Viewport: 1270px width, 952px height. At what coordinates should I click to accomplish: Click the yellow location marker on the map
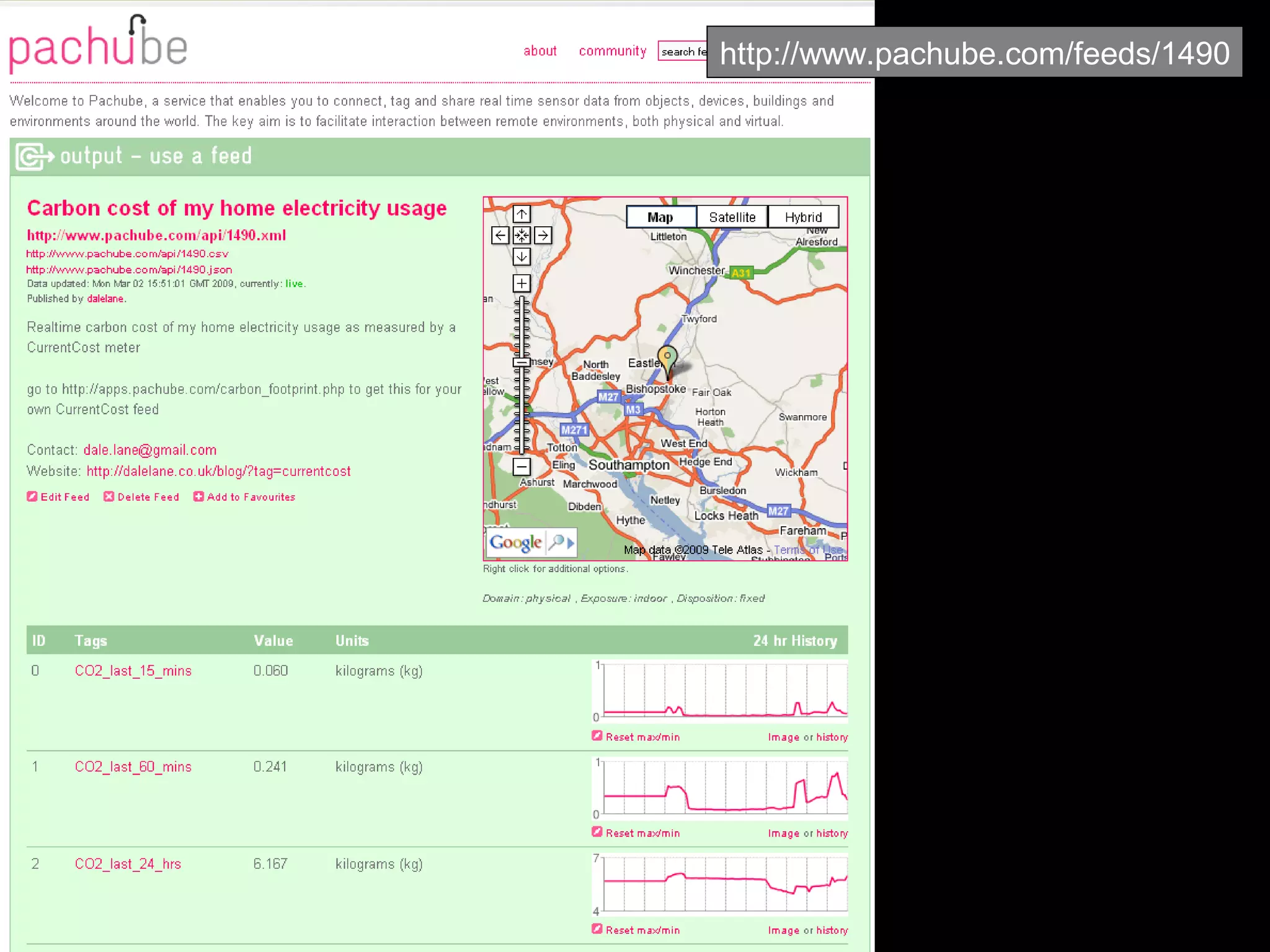667,361
